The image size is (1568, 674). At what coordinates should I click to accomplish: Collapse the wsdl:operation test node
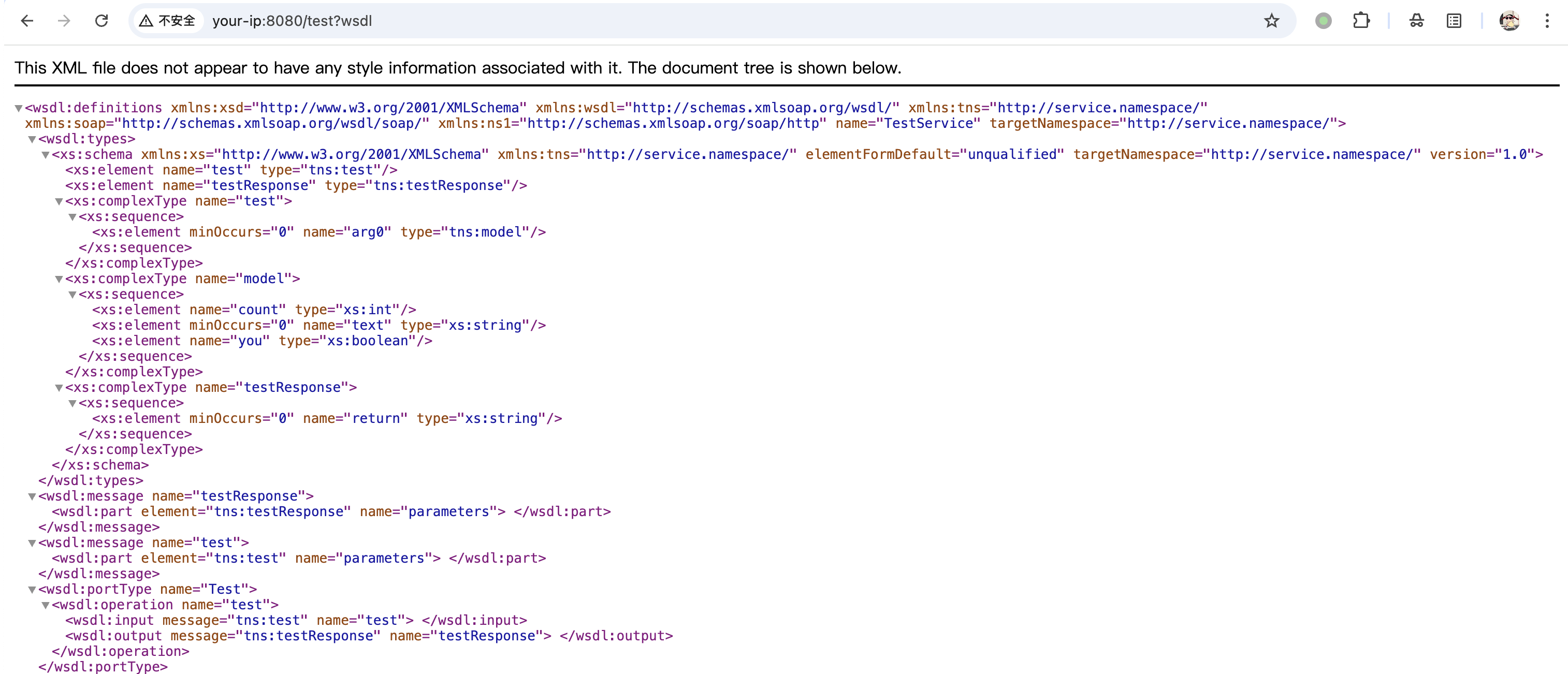[x=46, y=605]
